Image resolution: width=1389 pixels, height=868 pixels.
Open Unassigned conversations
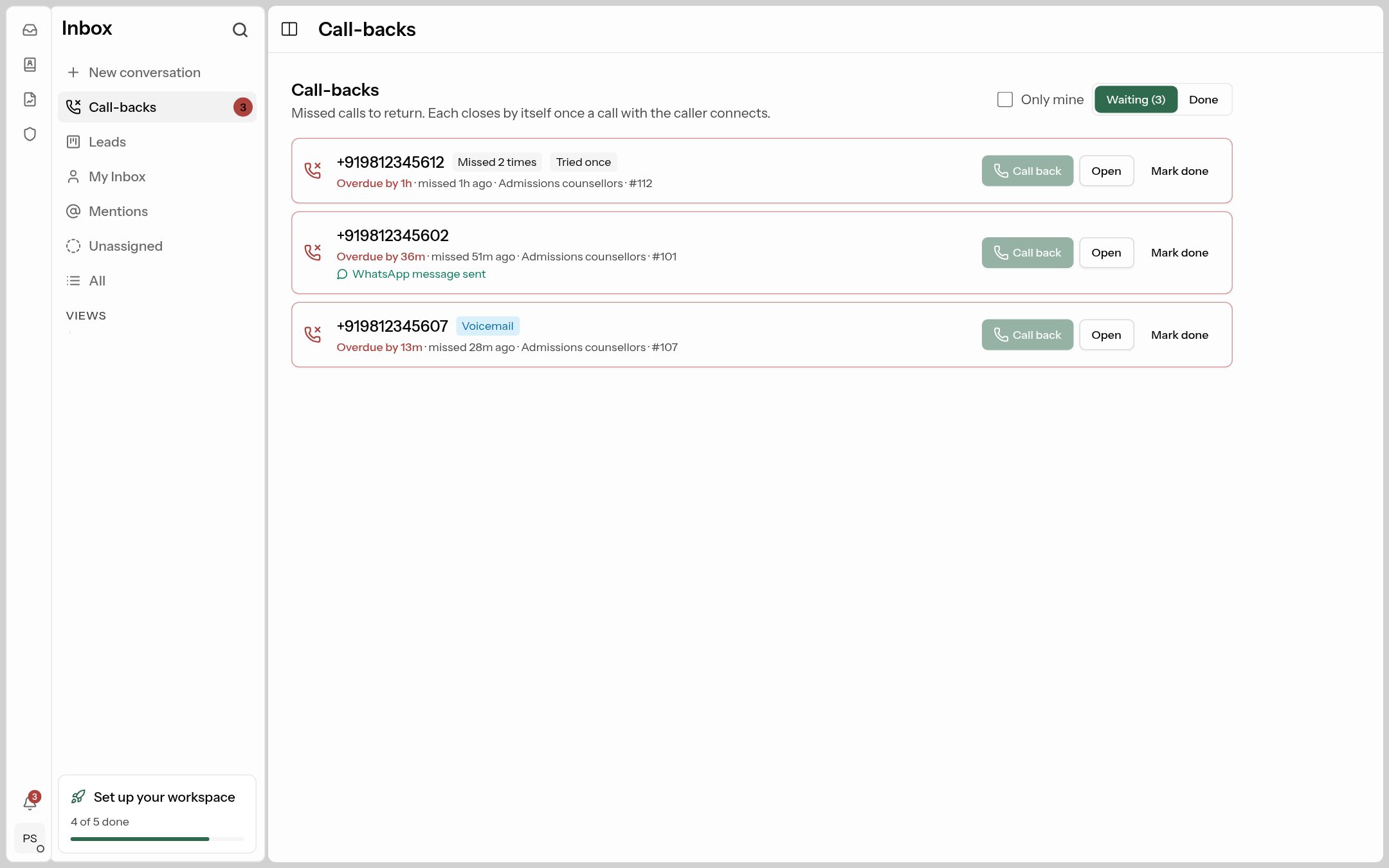pos(157,246)
